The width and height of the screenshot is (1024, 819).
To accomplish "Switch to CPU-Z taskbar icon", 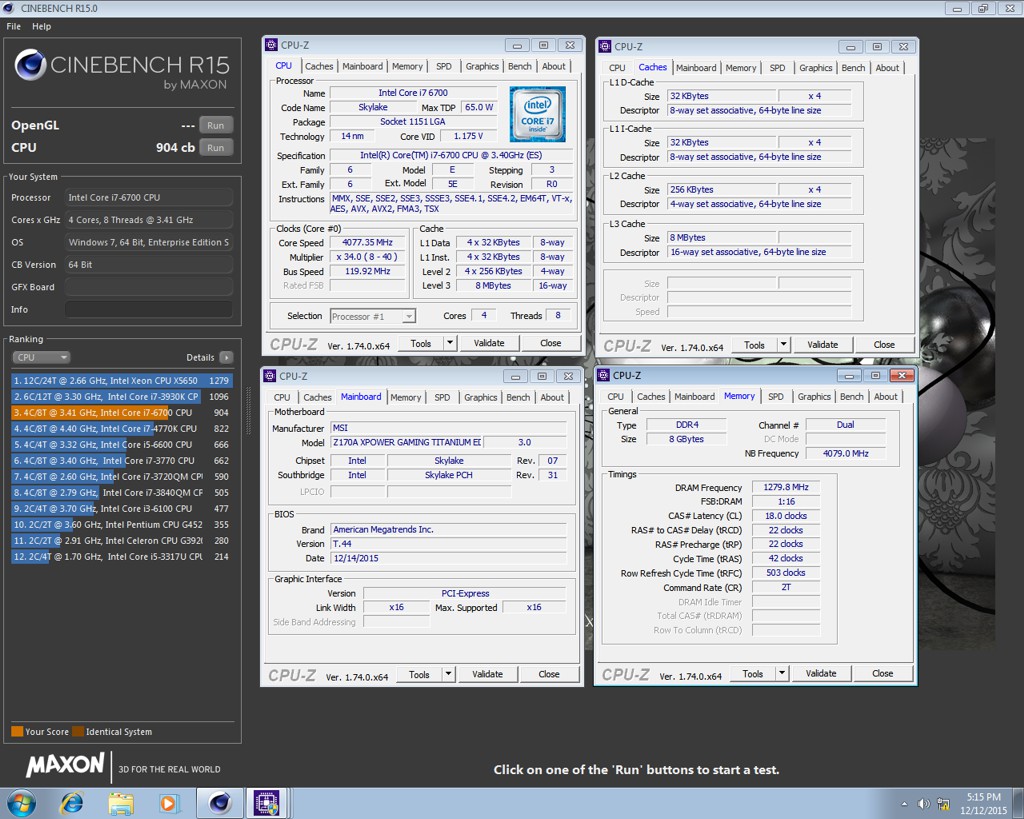I will point(266,803).
